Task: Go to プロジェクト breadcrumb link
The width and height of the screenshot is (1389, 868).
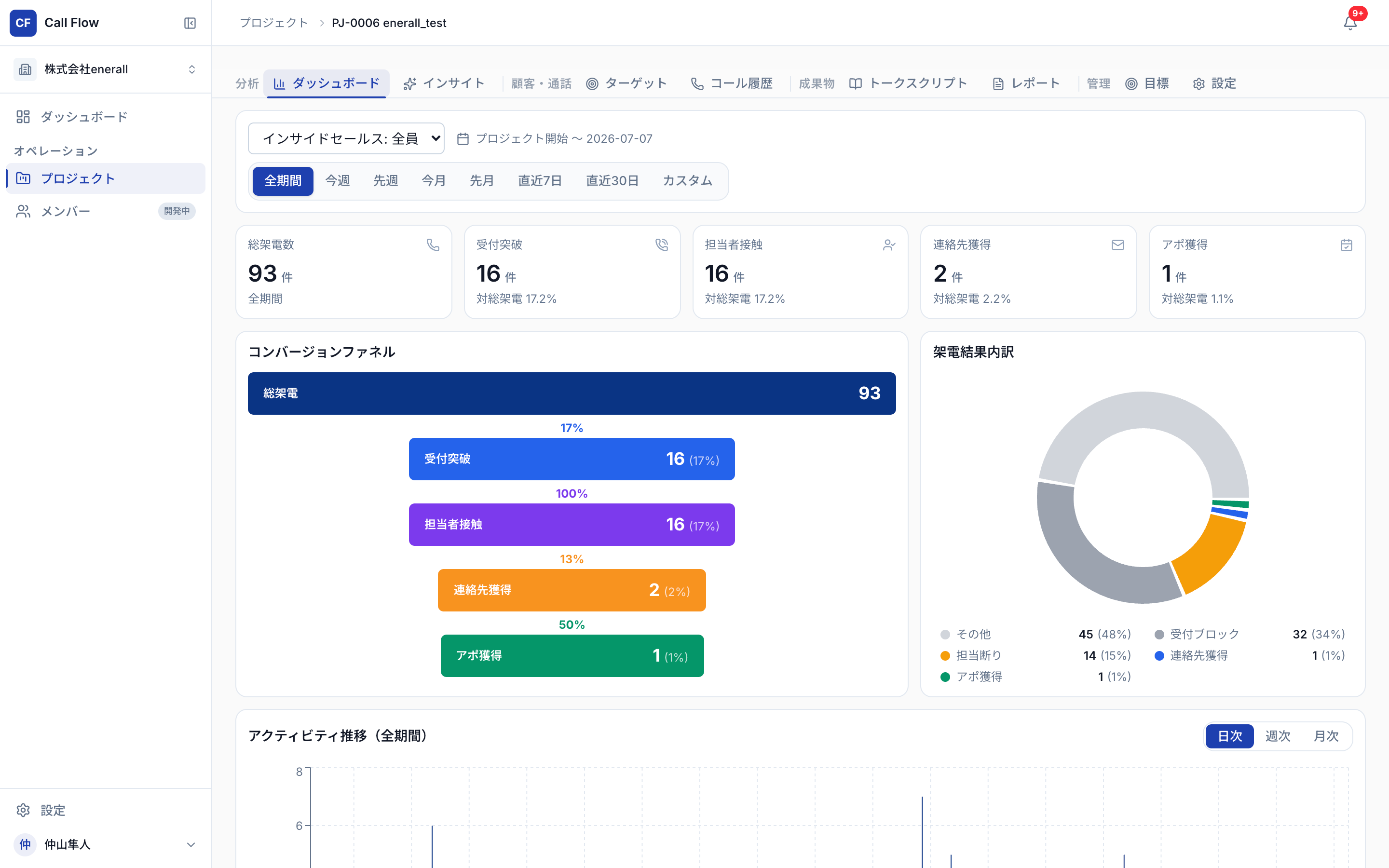Action: (x=274, y=23)
